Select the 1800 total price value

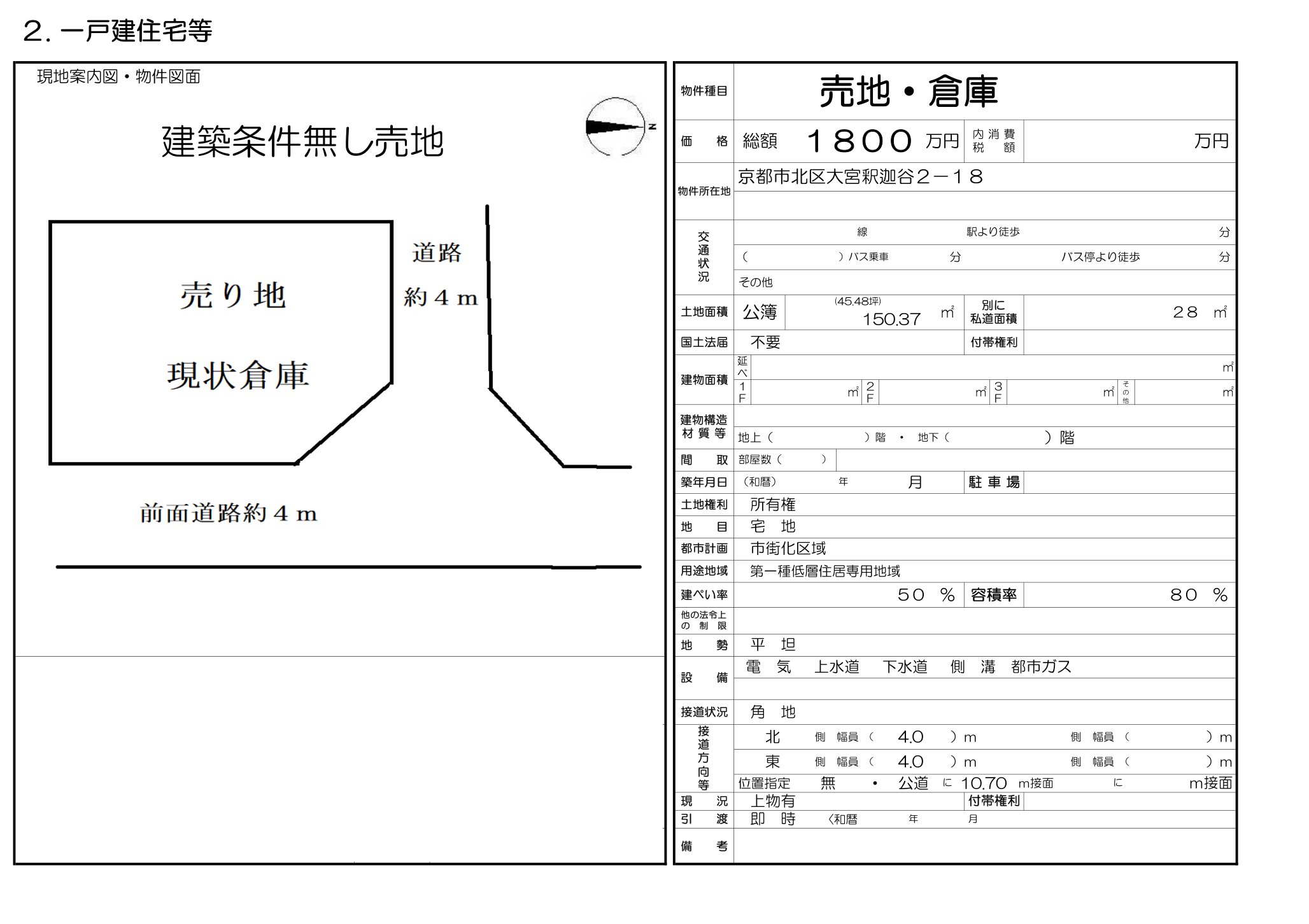(x=860, y=141)
